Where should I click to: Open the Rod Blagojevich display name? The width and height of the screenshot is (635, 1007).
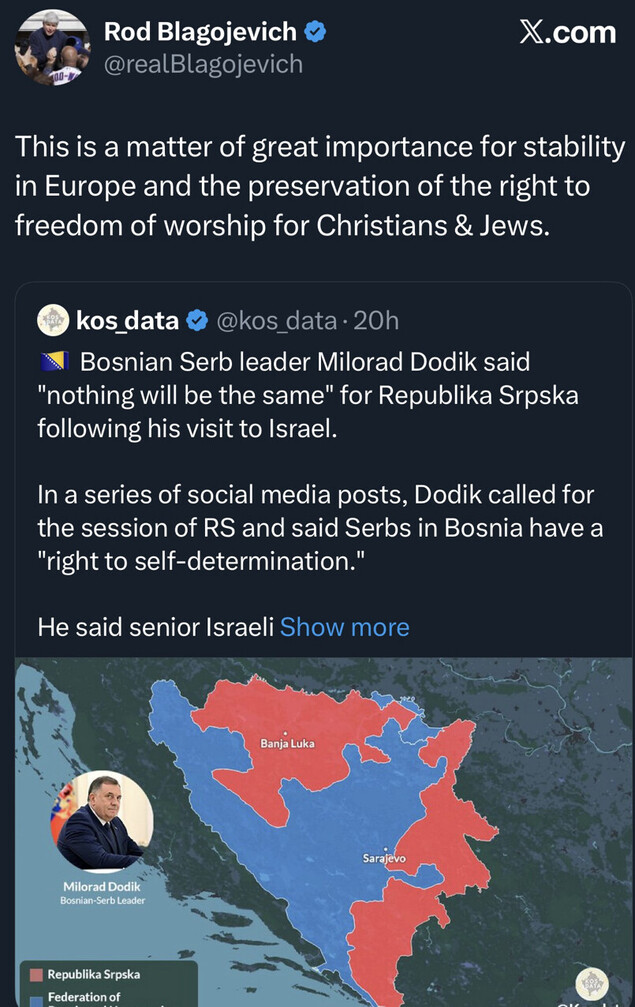(200, 32)
